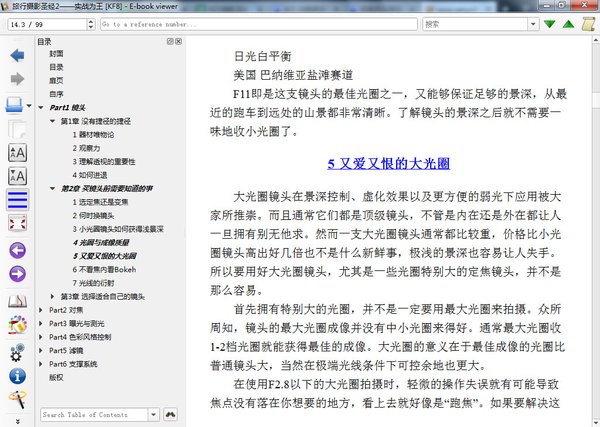Print the e-book with the printer icon
The height and width of the screenshot is (427, 600).
point(14,104)
